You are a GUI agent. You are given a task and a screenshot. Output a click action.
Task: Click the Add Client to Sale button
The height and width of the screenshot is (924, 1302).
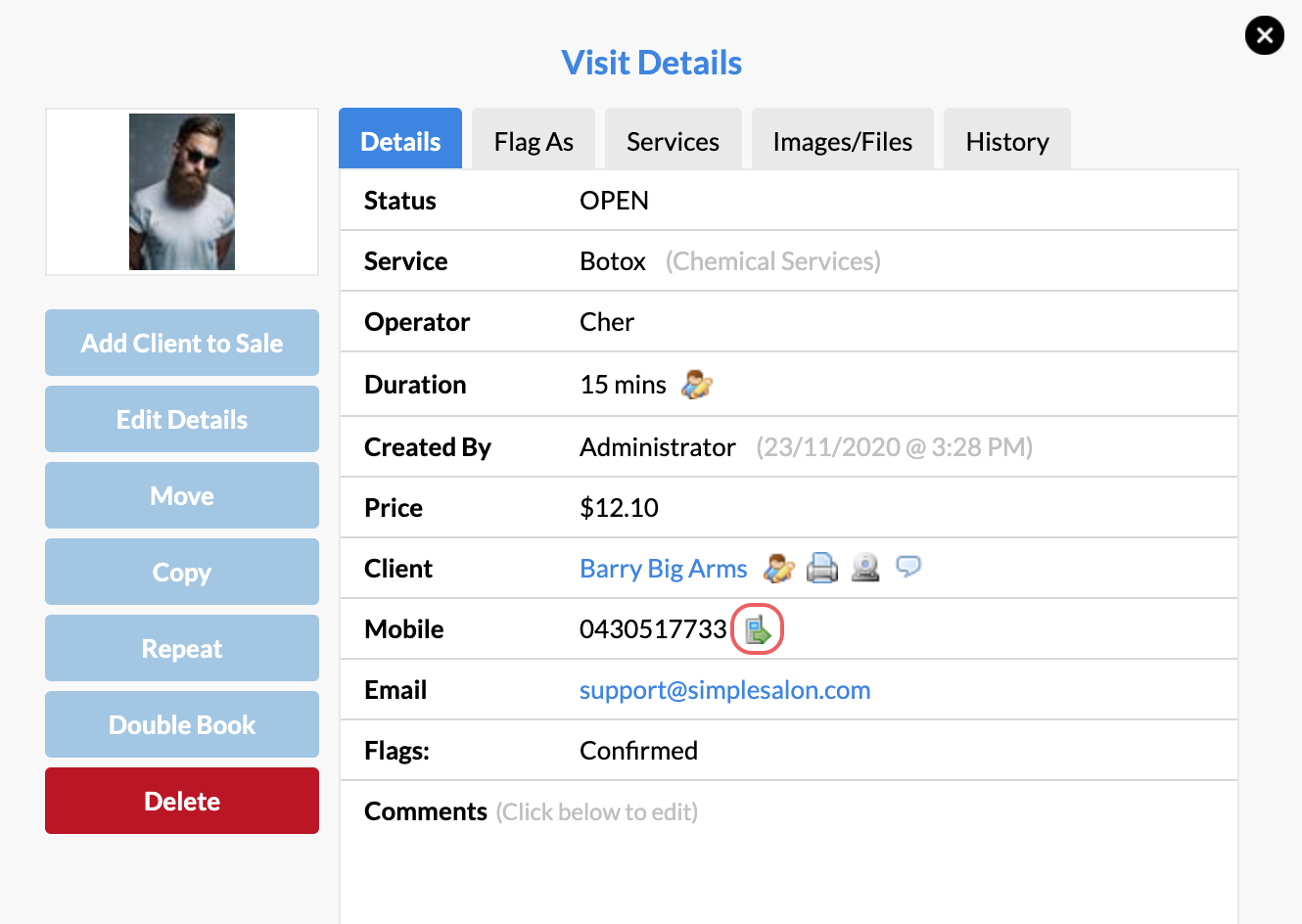click(181, 343)
